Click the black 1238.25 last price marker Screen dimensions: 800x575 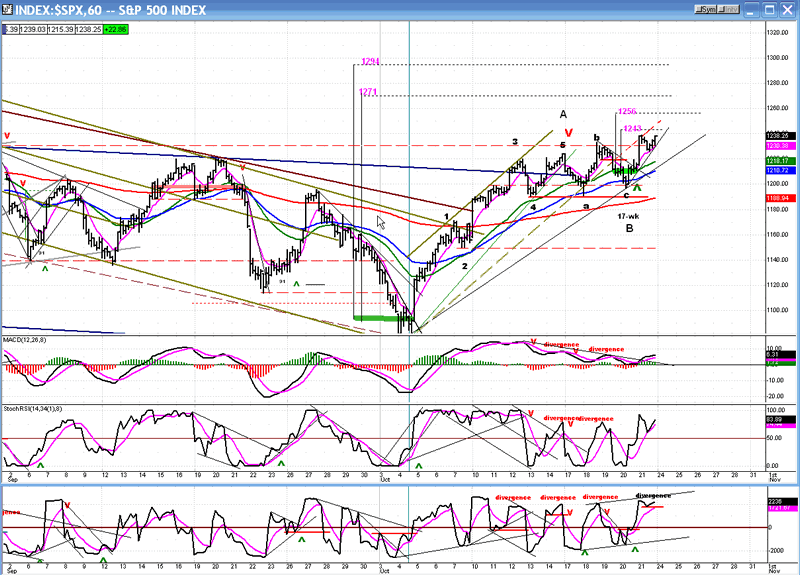[x=781, y=136]
